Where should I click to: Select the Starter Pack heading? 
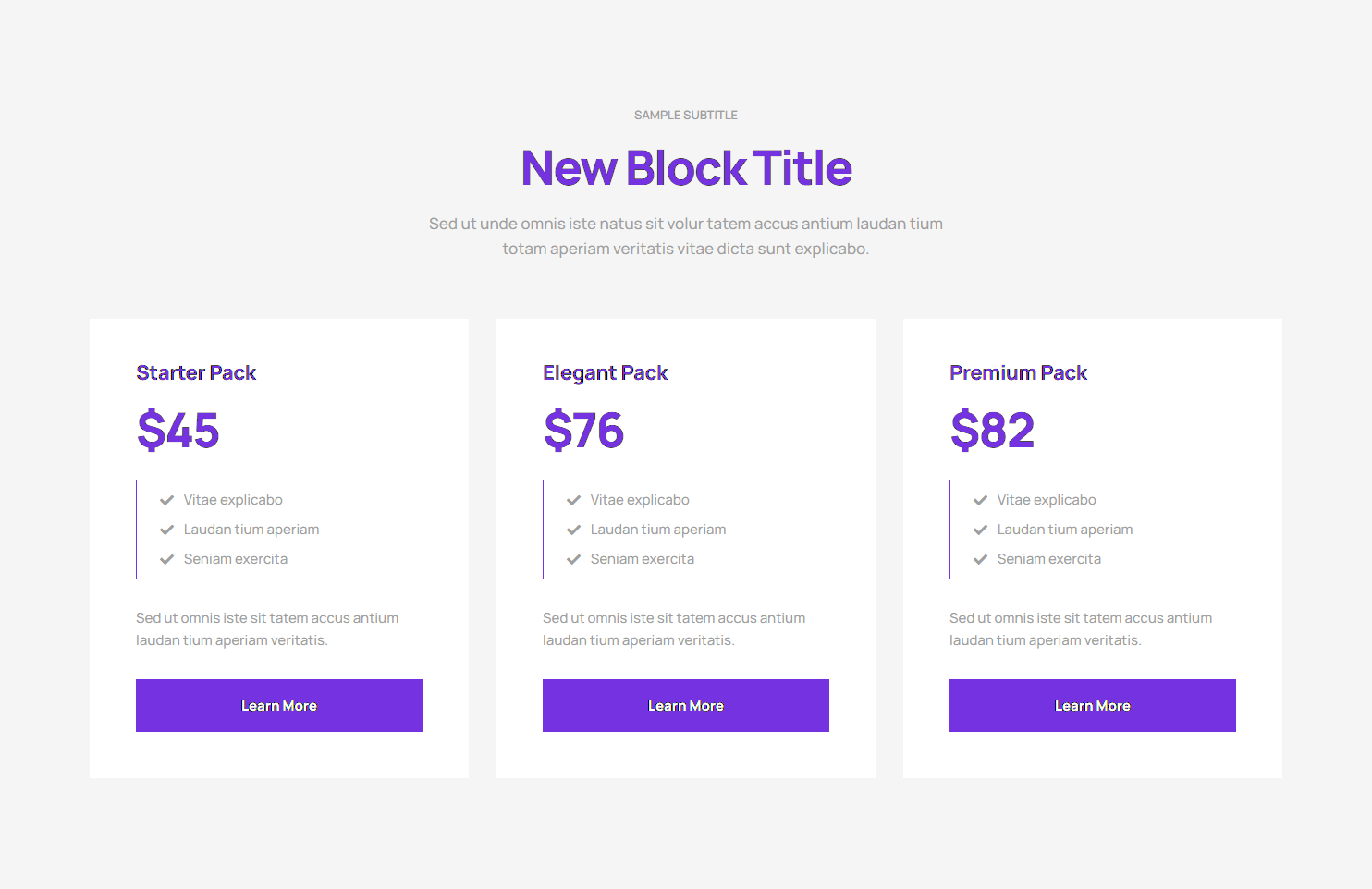196,372
